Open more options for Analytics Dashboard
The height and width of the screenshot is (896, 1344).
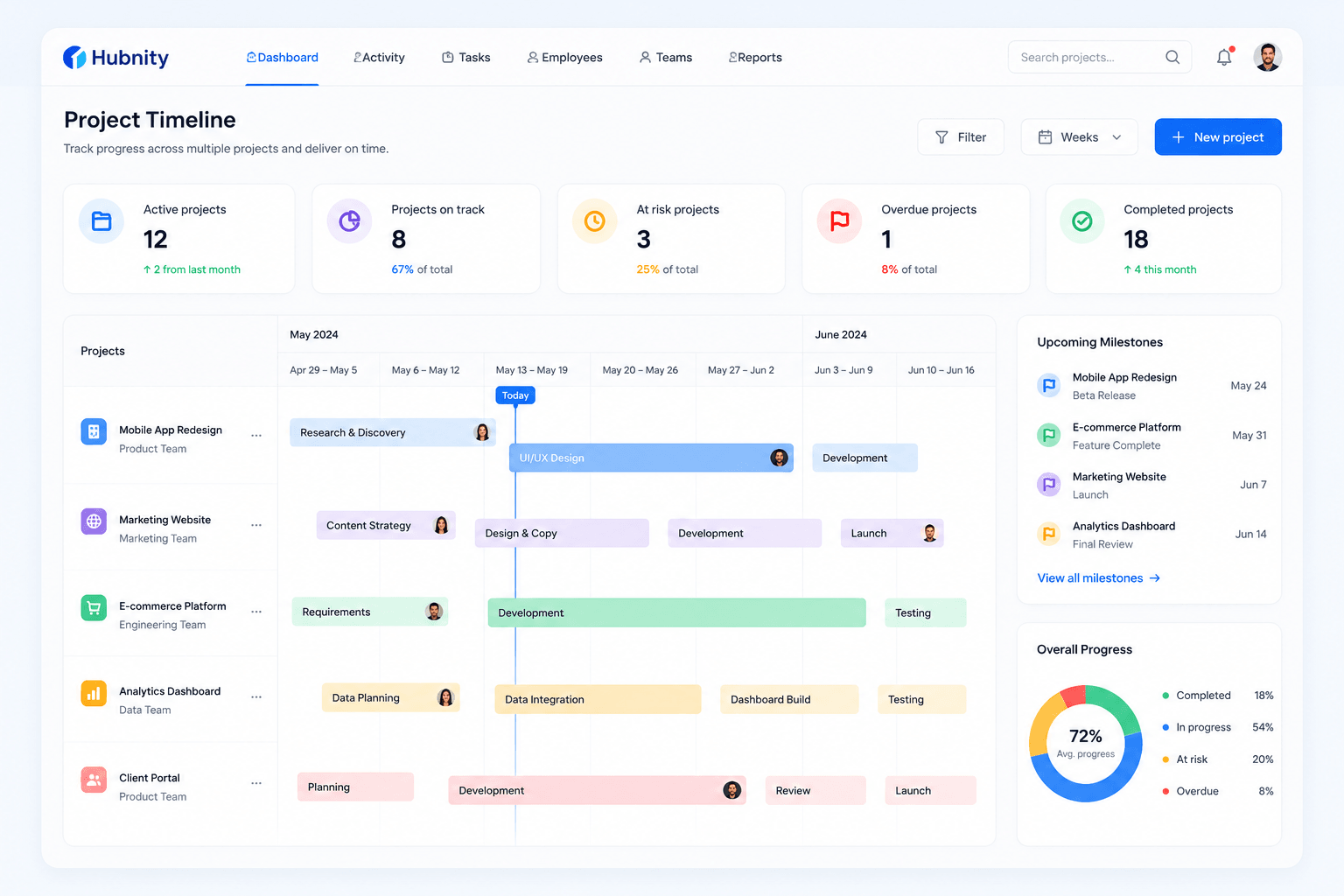point(256,697)
